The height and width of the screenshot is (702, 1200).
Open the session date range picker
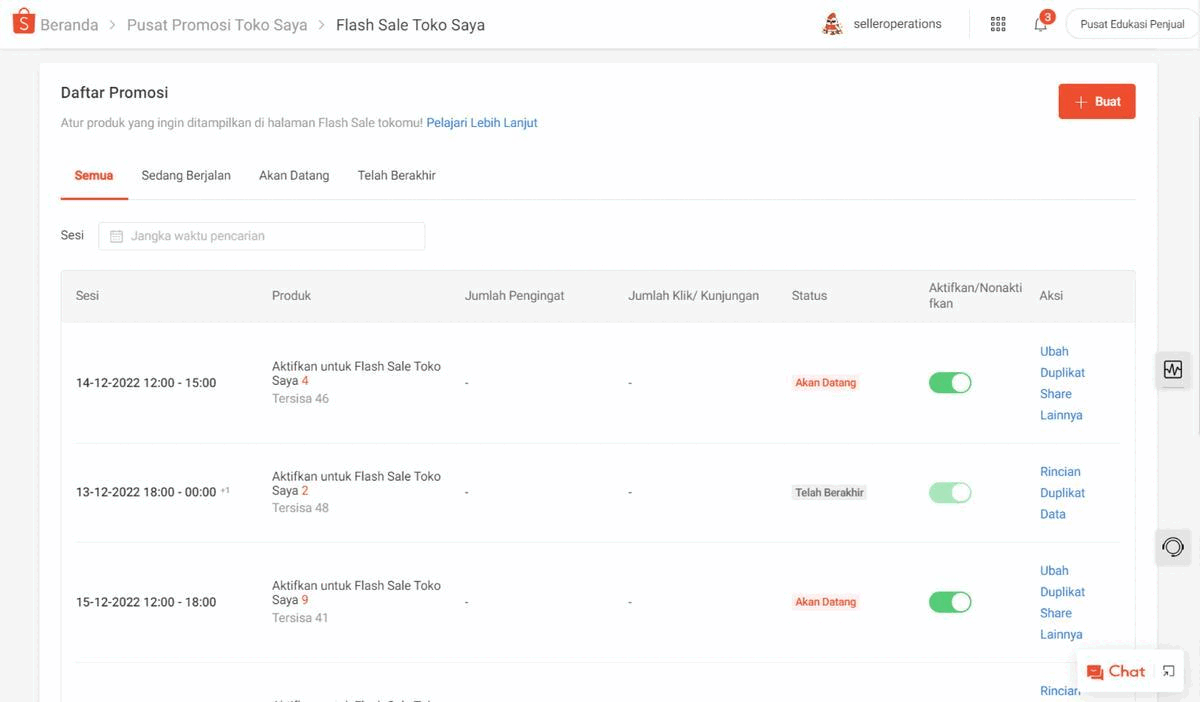tap(261, 236)
